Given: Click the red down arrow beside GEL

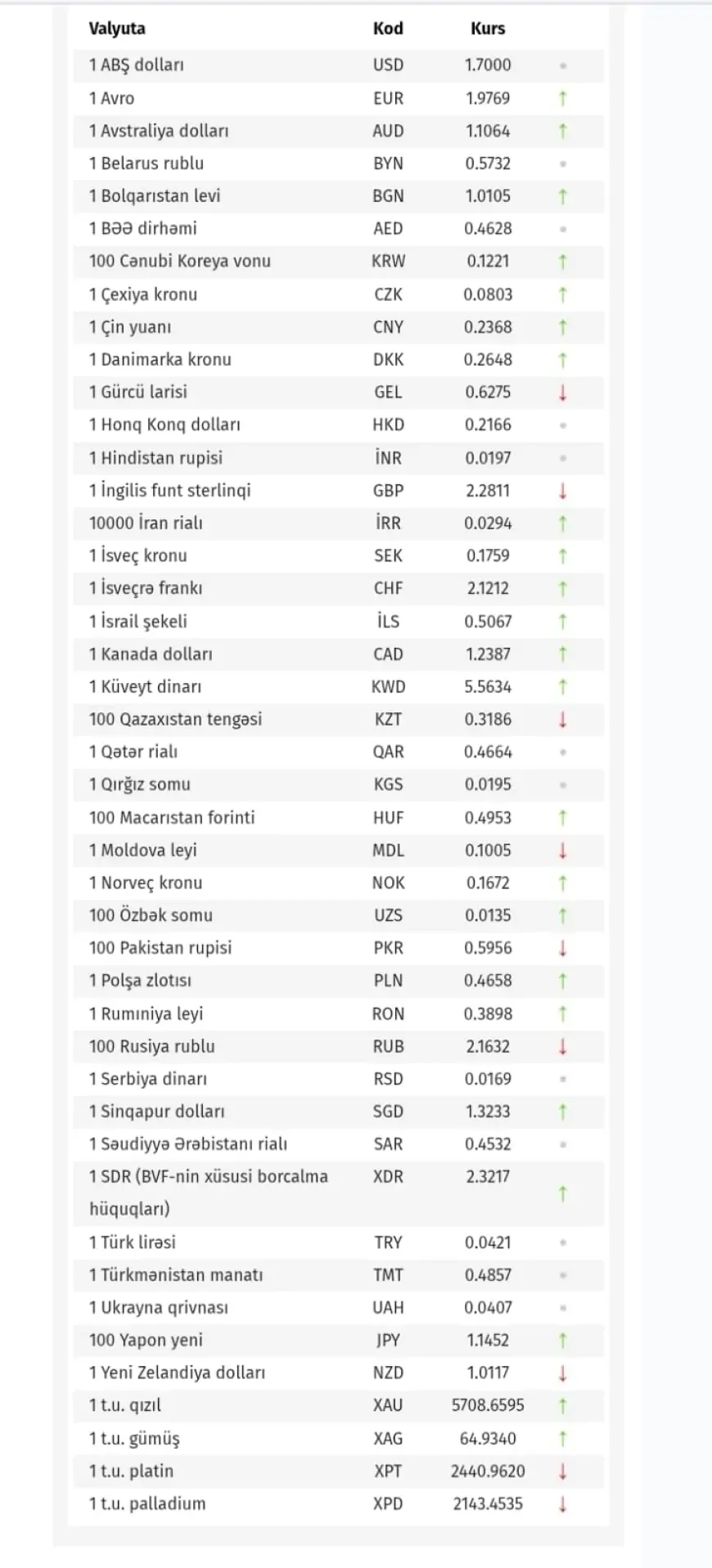Looking at the screenshot, I should coord(562,393).
